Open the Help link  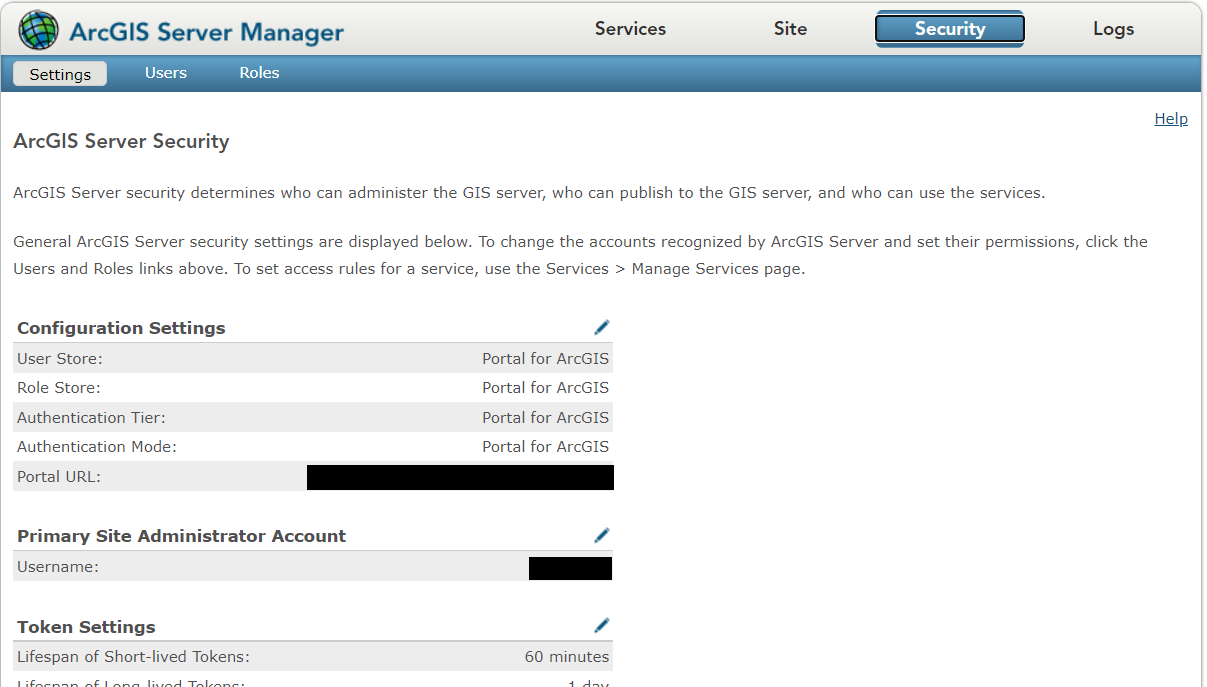click(x=1170, y=118)
